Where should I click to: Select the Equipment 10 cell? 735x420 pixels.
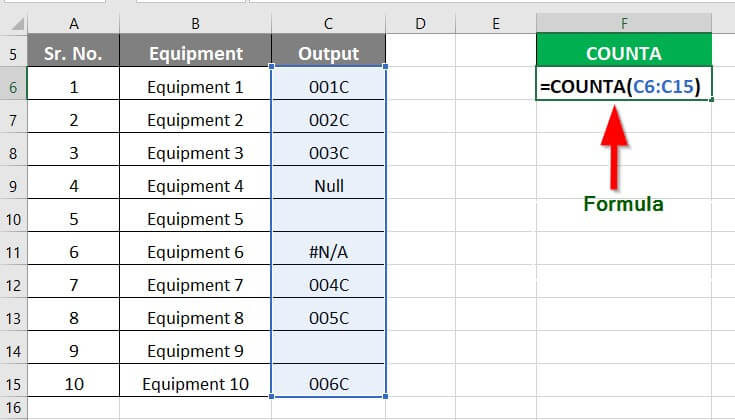point(195,383)
